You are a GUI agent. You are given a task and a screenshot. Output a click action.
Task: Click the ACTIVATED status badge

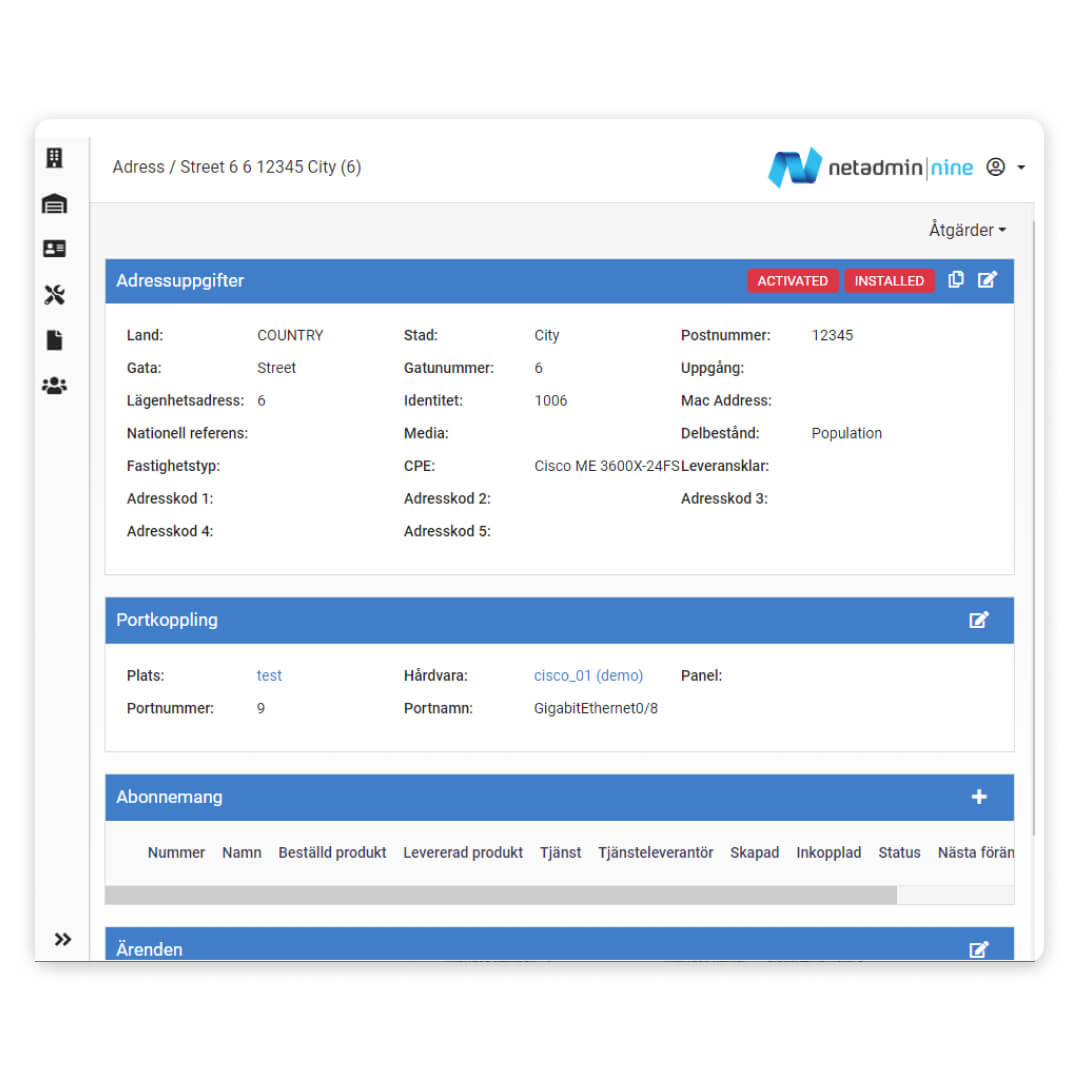tap(792, 281)
